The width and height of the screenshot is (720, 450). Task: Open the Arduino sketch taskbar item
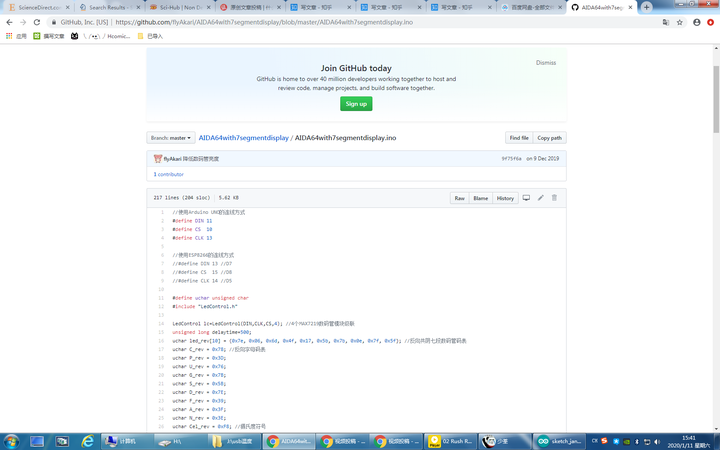559,441
